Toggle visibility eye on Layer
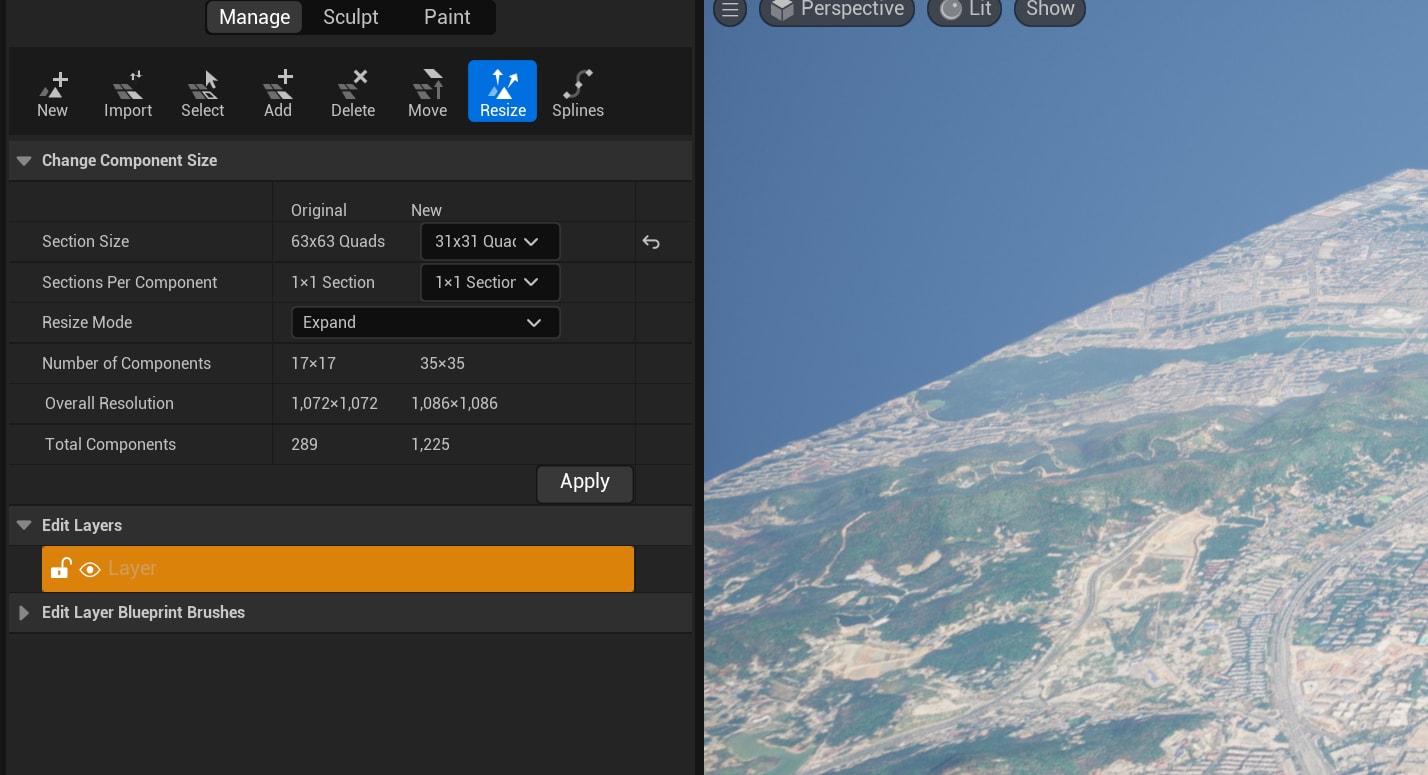The width and height of the screenshot is (1428, 775). coord(90,570)
